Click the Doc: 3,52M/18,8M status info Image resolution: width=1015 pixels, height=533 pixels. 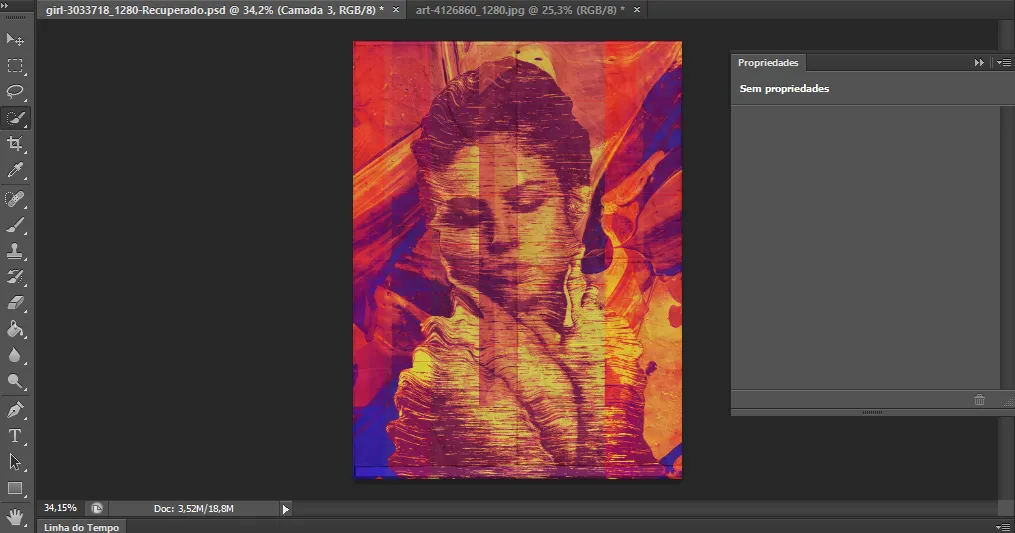[x=194, y=508]
